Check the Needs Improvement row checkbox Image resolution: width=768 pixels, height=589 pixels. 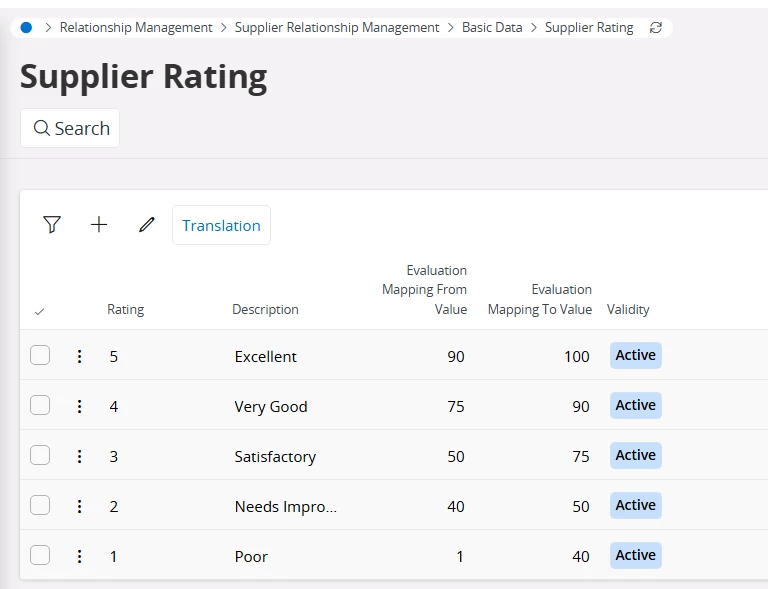[40, 505]
